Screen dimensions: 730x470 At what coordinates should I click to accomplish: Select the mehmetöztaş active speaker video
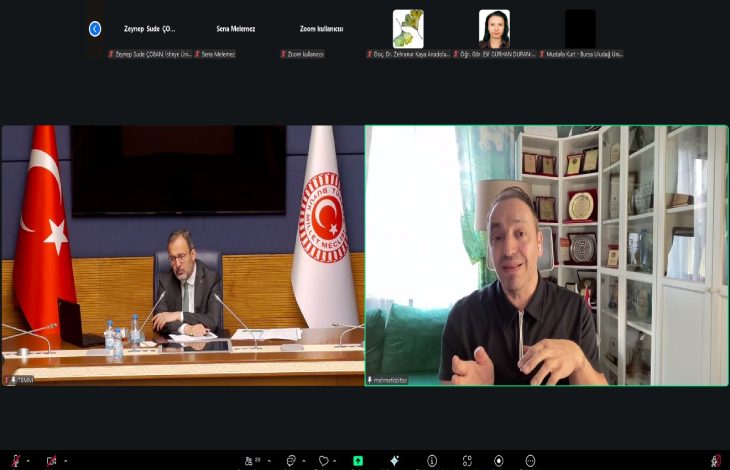(547, 255)
